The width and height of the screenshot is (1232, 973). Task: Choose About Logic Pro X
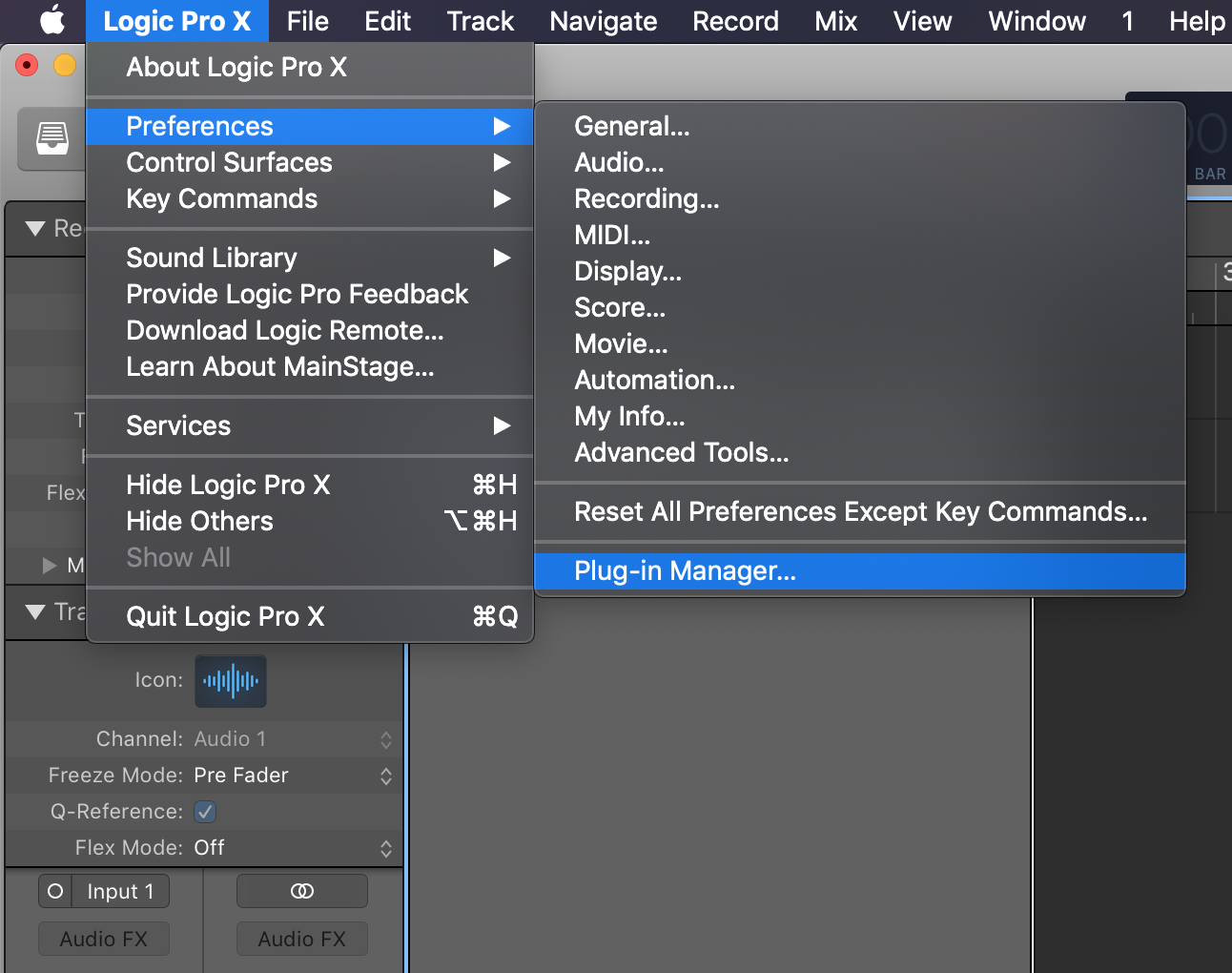click(x=310, y=68)
